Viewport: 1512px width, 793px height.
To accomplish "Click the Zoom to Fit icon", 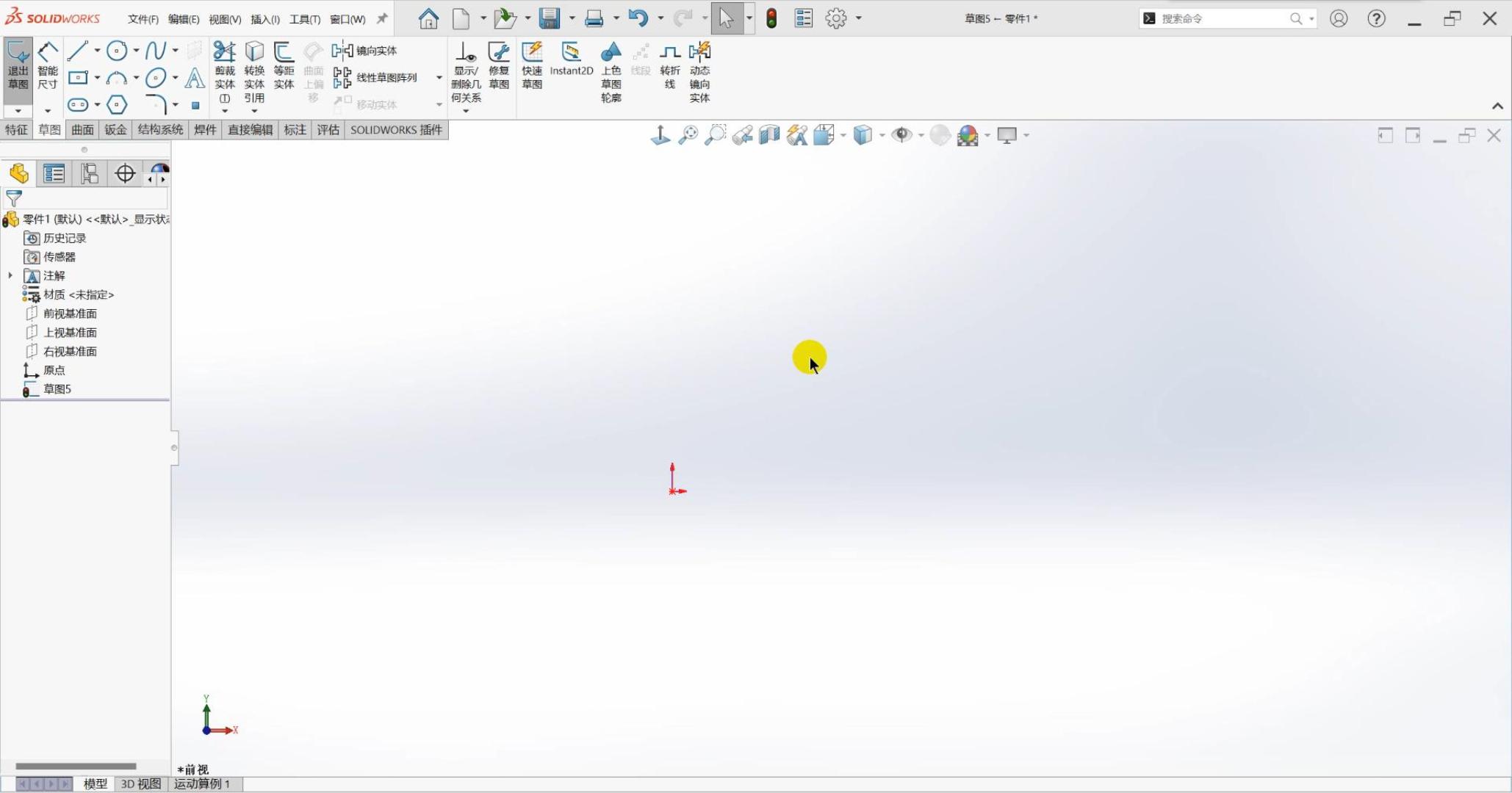I will 688,135.
